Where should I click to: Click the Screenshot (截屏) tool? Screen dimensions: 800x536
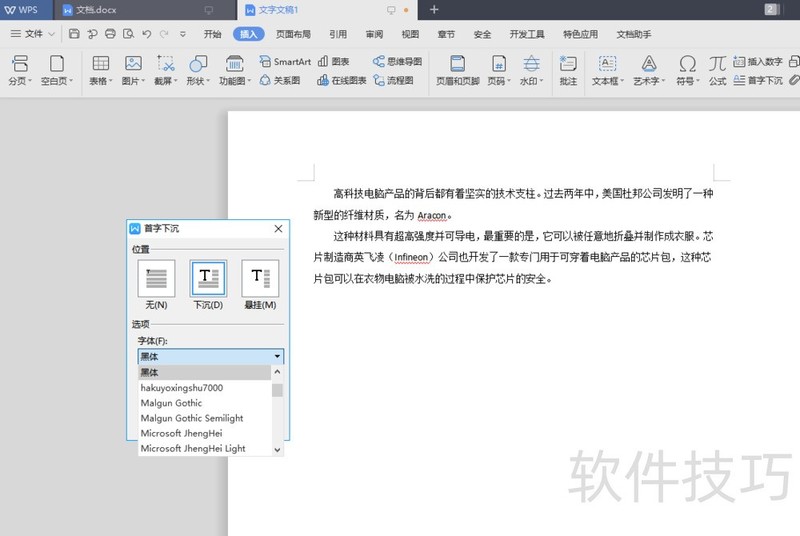point(166,70)
